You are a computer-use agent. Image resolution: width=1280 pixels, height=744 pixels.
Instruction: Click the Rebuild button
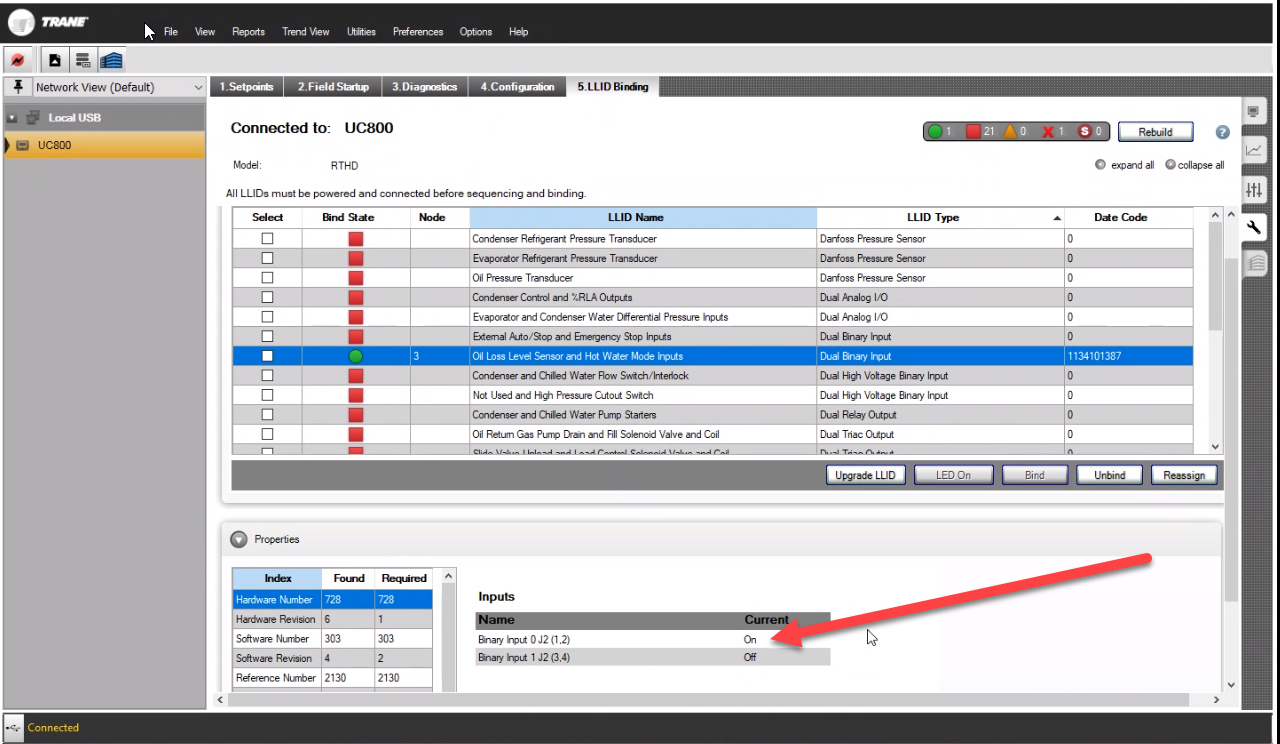point(1155,132)
